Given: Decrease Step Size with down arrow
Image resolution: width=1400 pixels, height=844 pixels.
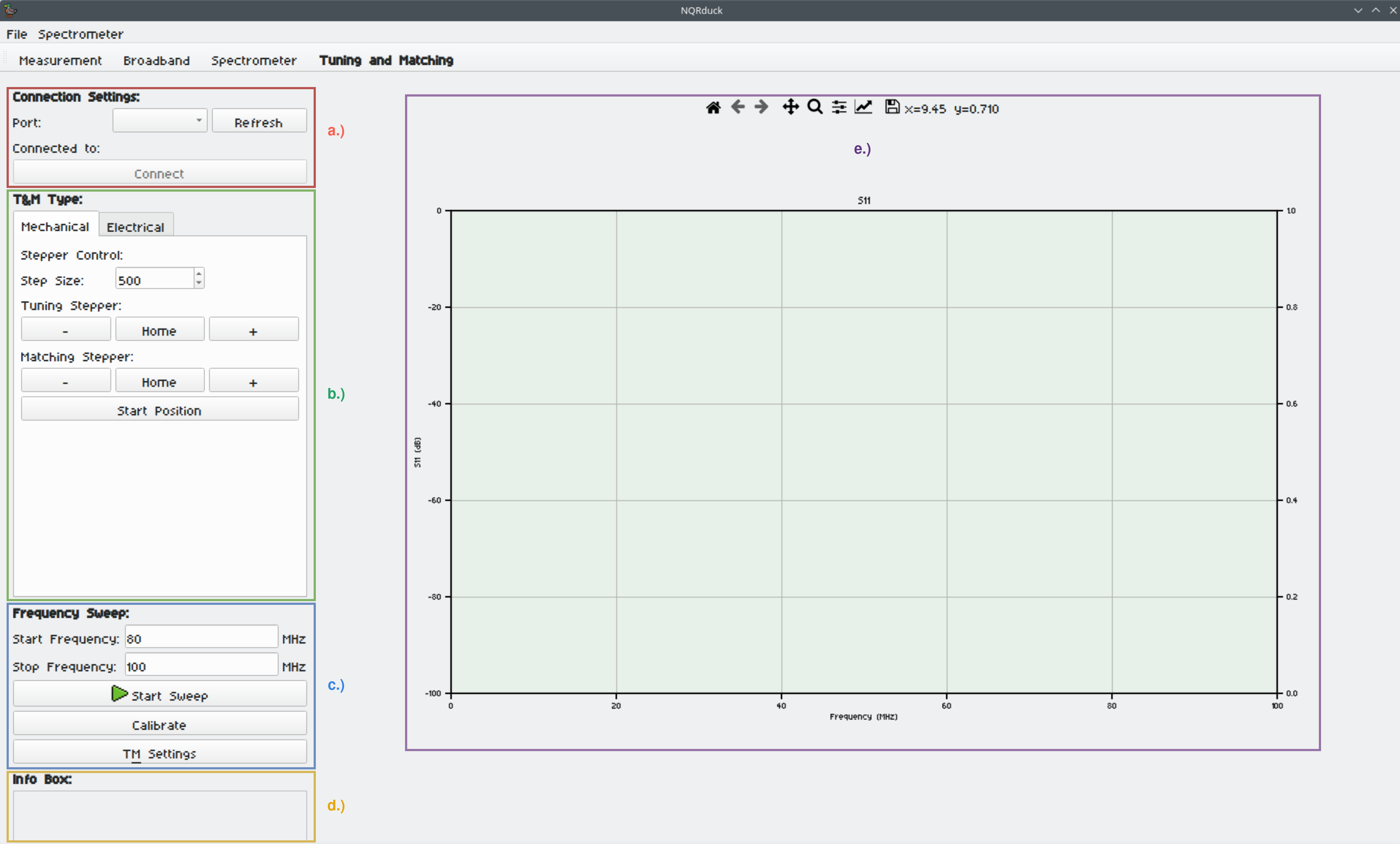Looking at the screenshot, I should point(198,282).
